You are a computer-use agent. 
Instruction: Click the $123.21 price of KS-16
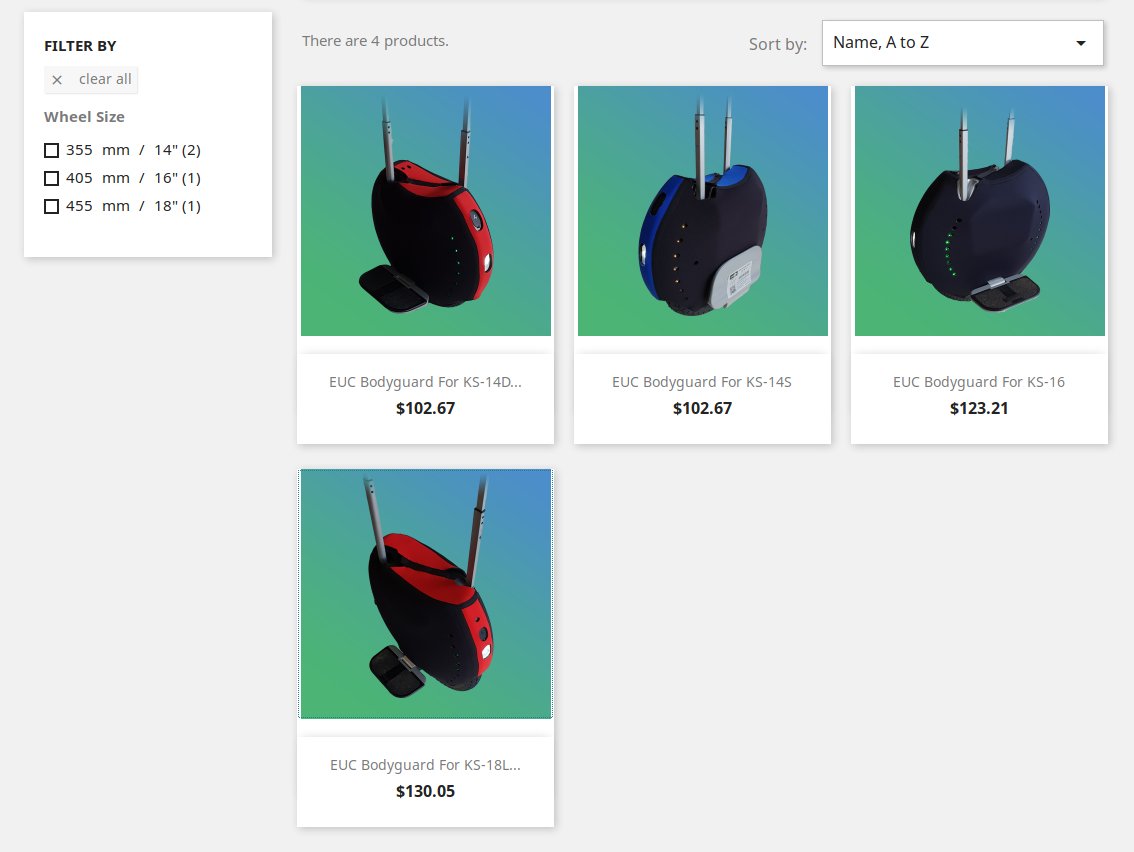(979, 408)
